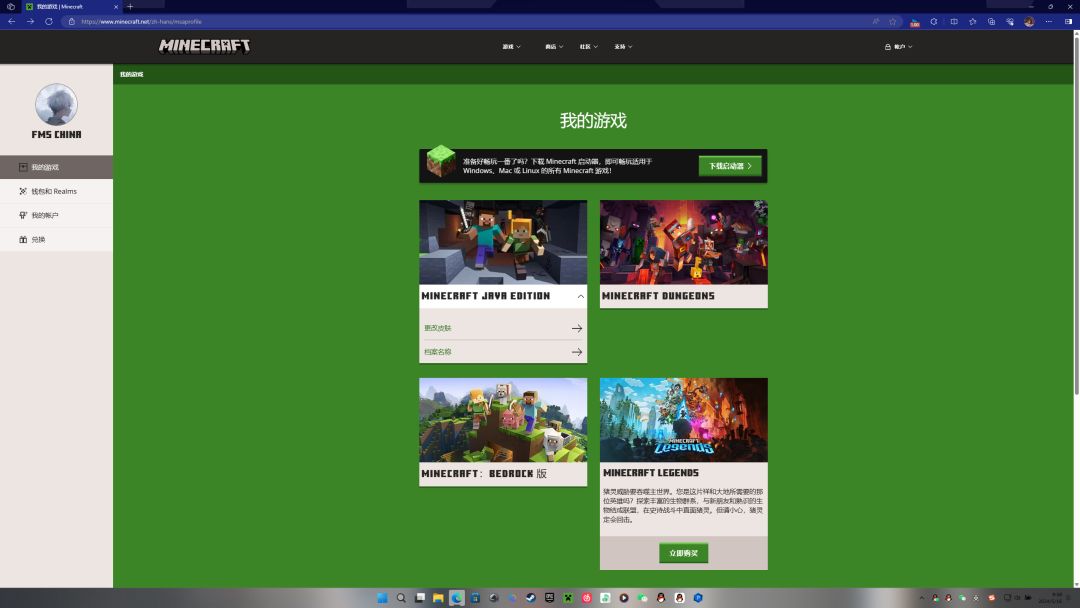Open 钱包和 Realms in the sidebar

pos(56,191)
